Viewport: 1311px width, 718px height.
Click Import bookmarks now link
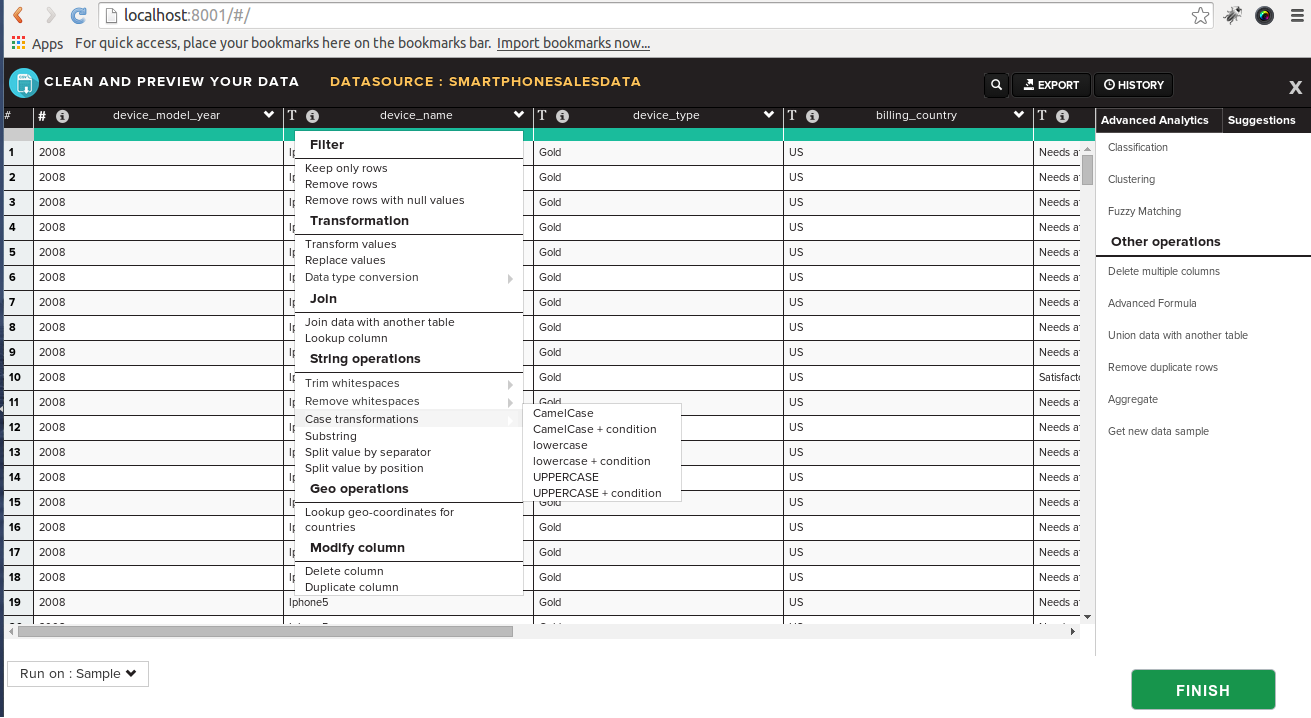point(573,43)
